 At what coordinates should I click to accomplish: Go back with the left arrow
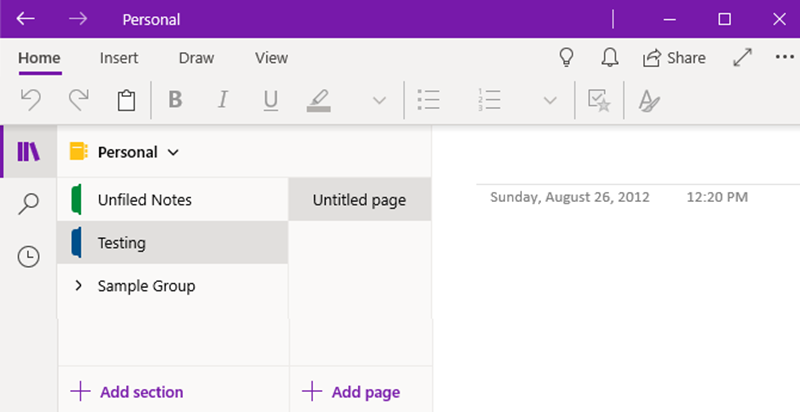(26, 19)
